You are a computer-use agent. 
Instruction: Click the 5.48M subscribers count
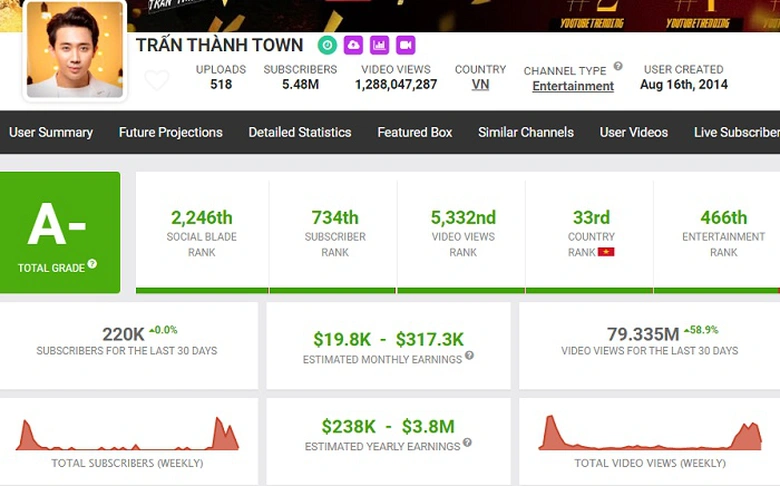(300, 85)
